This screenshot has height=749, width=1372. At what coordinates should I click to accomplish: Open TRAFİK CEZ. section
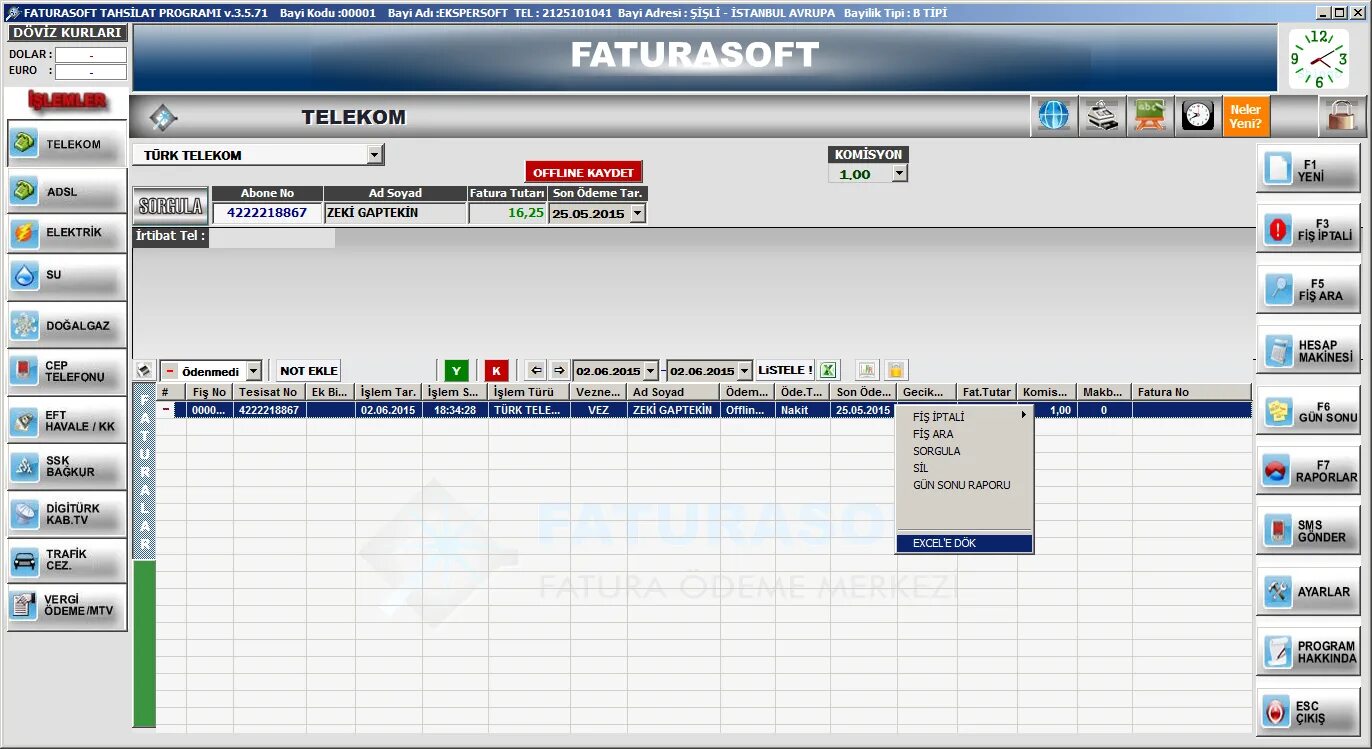click(67, 560)
